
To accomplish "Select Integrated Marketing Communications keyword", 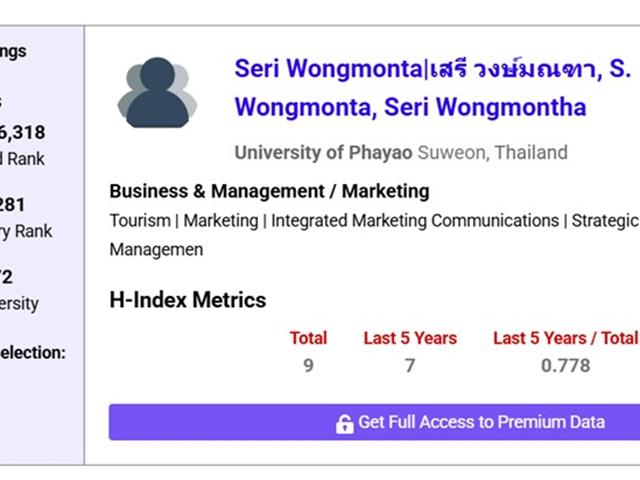I will point(415,221).
